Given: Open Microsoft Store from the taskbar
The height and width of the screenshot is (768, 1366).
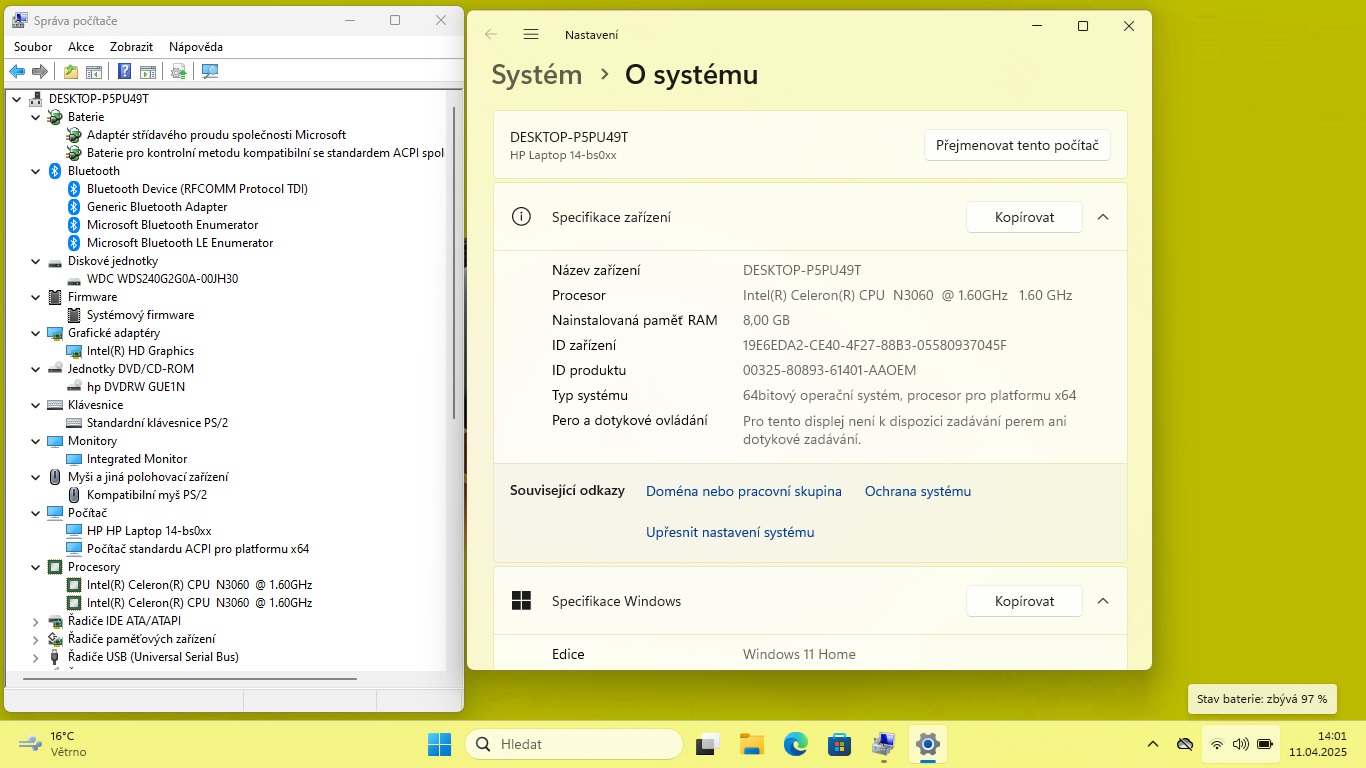Looking at the screenshot, I should (840, 744).
